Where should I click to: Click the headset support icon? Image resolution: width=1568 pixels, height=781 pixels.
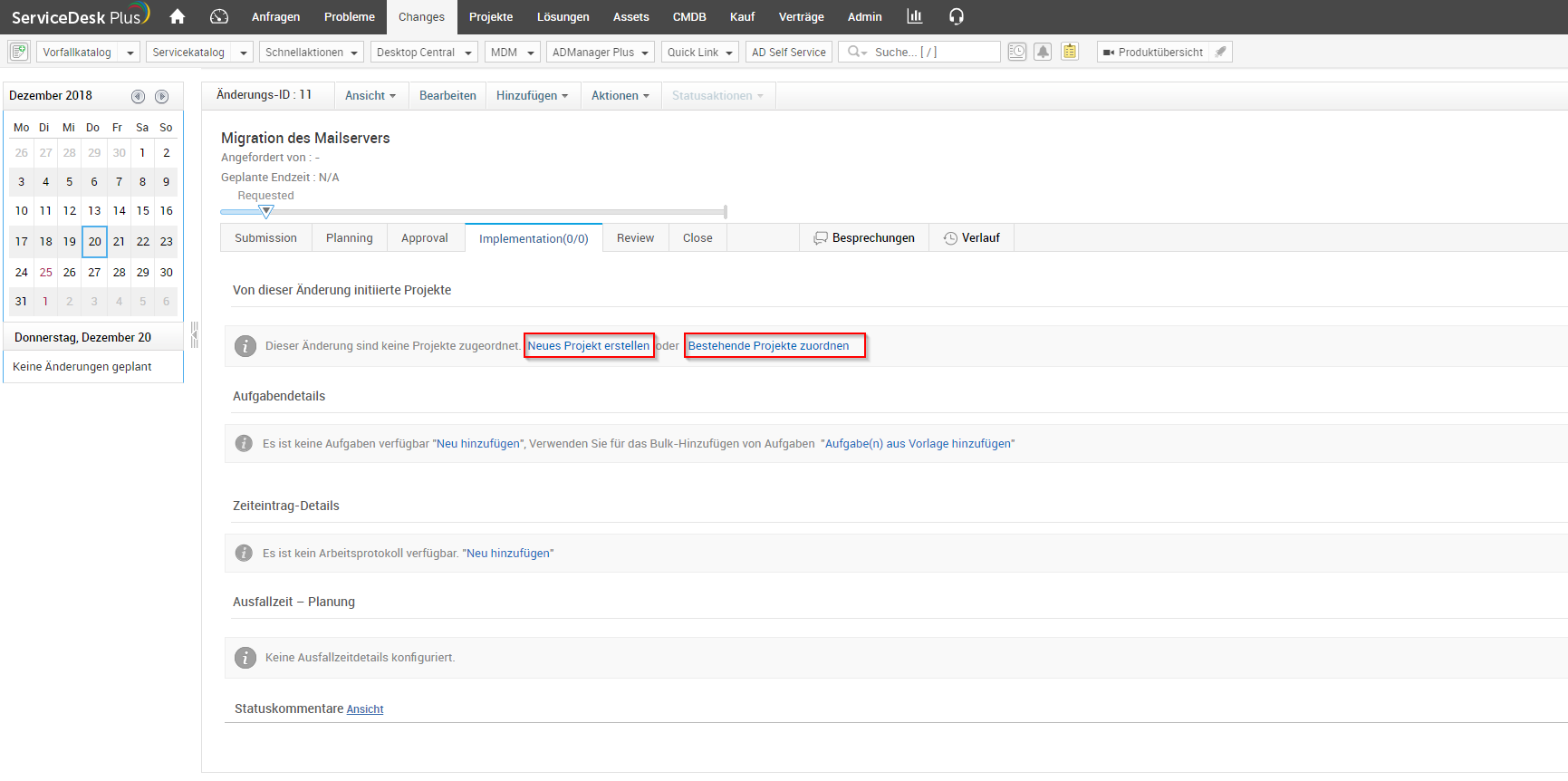(957, 16)
